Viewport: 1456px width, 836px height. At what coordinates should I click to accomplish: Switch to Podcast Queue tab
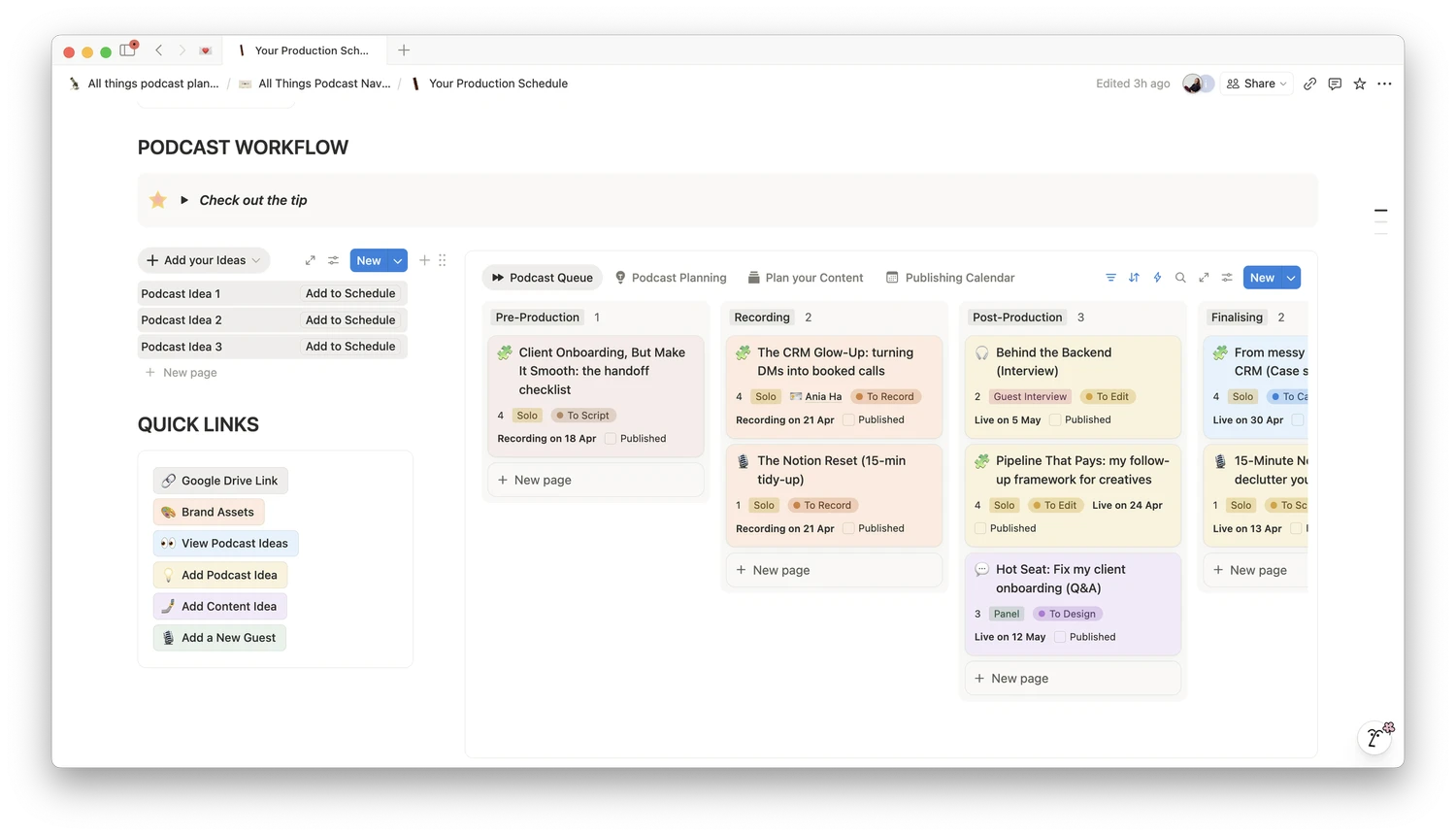click(x=542, y=278)
